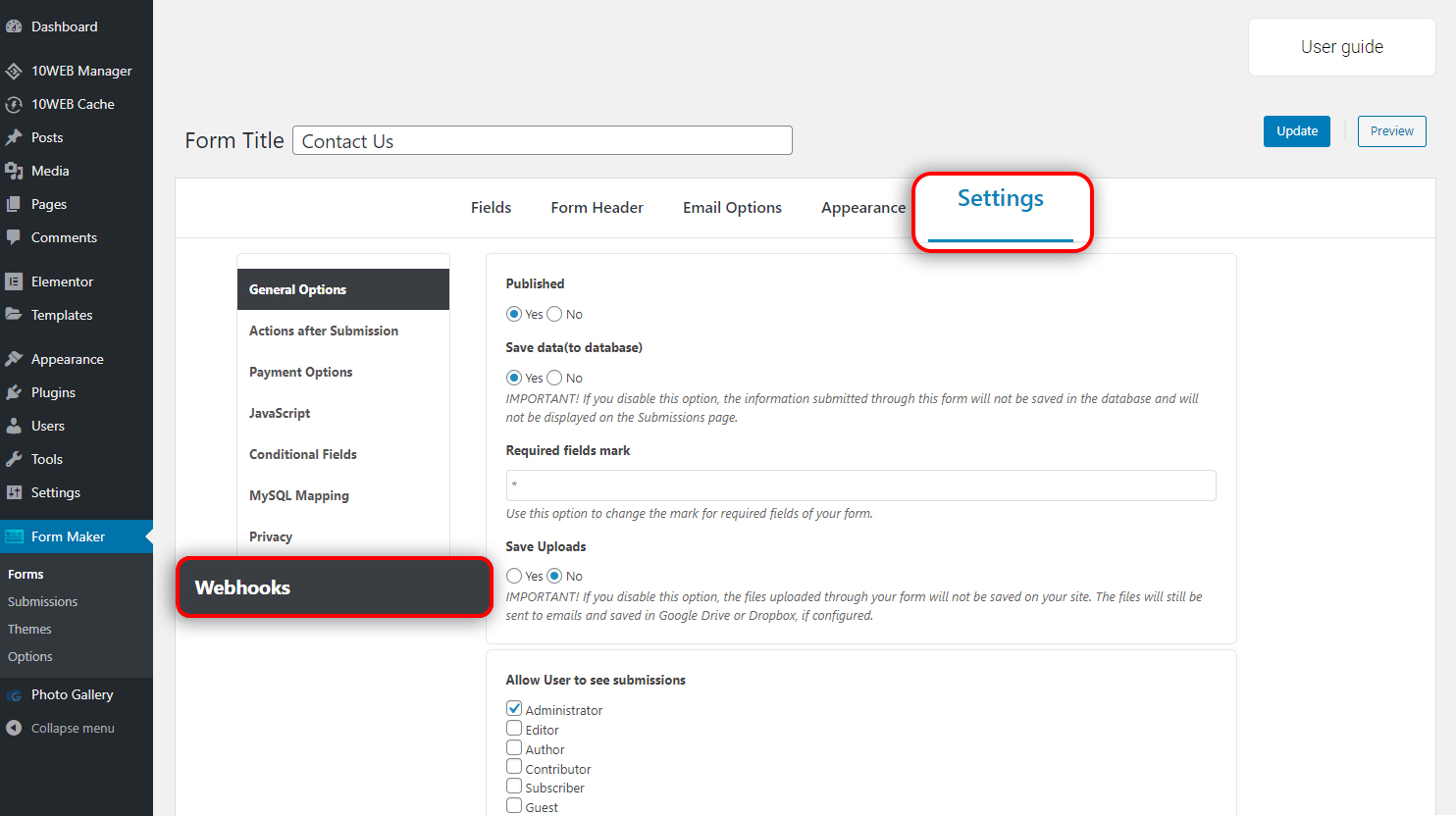Select Yes for Save data to database

coord(514,378)
